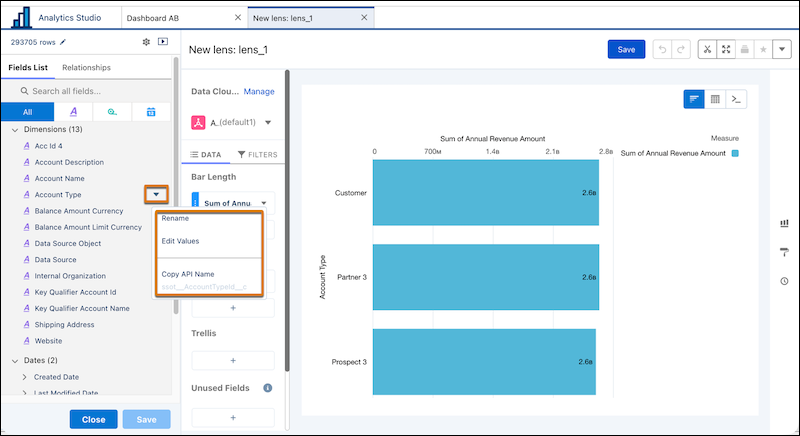Click the print icon in lens toolbar
The height and width of the screenshot is (436, 800).
[x=744, y=49]
